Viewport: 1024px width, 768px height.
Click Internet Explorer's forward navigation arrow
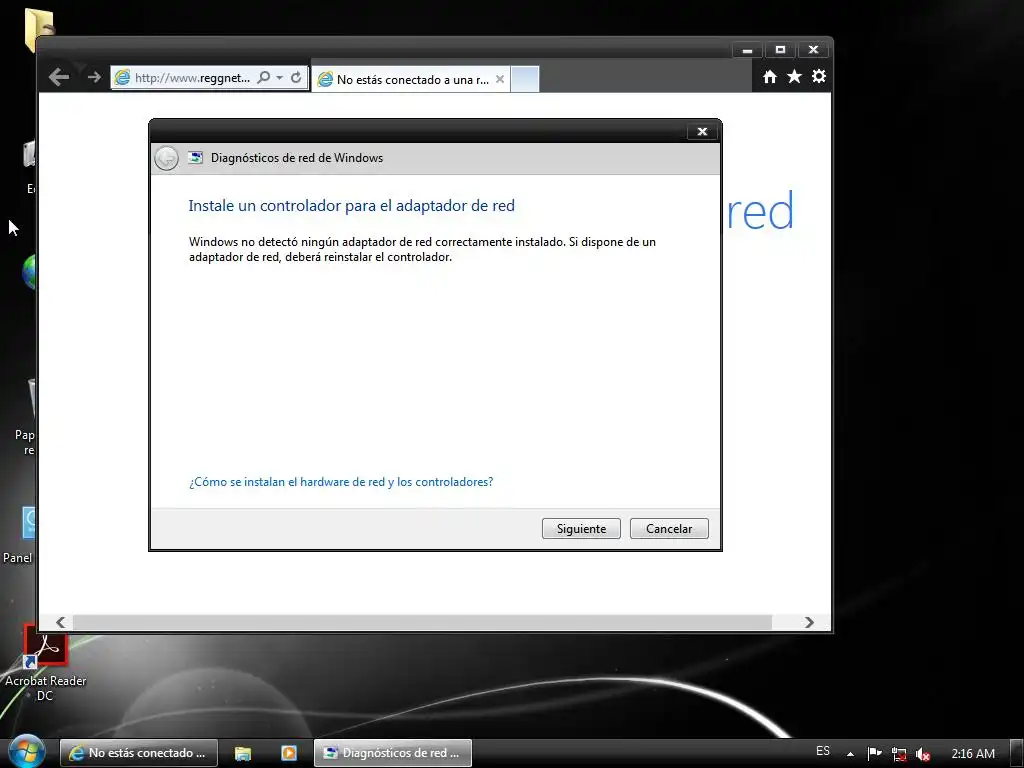(94, 77)
